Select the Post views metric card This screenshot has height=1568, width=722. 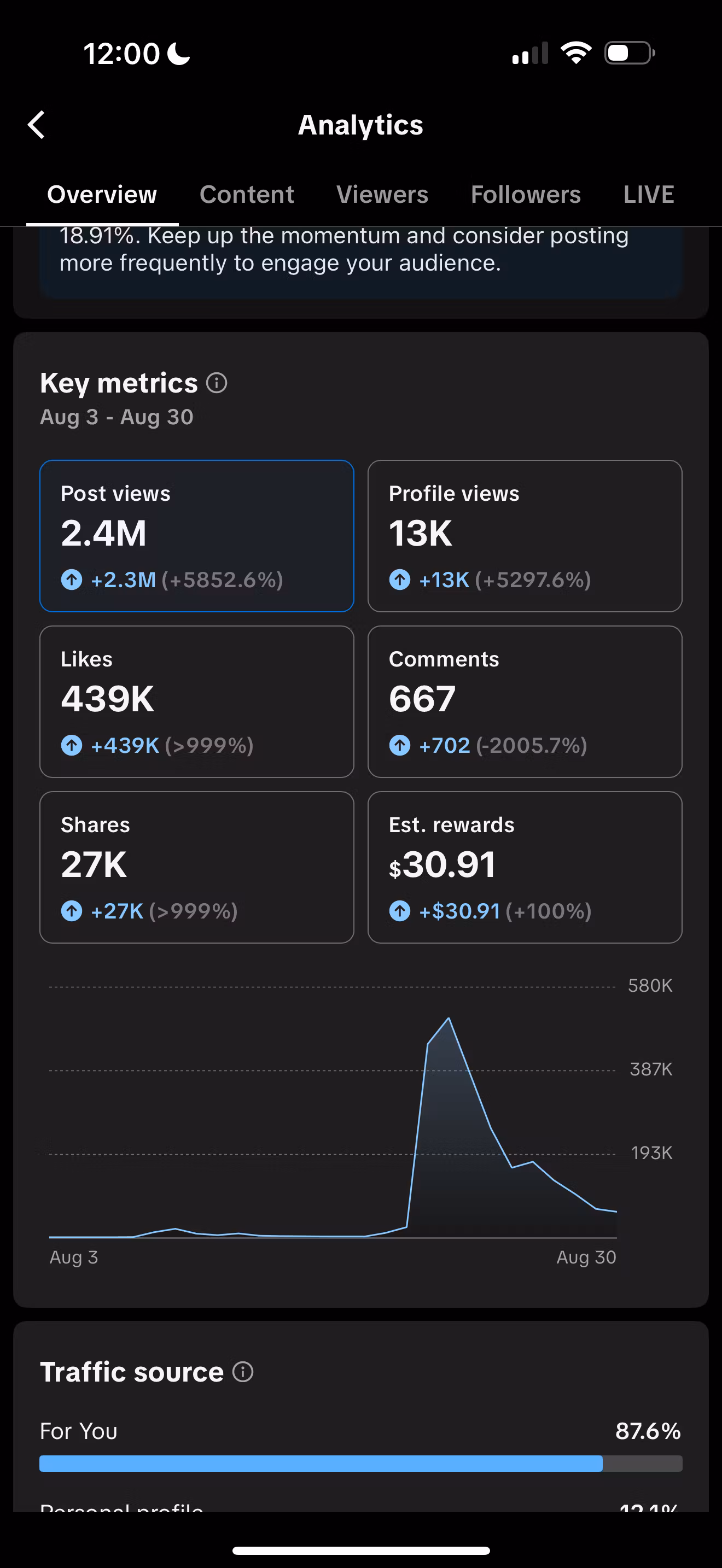[196, 536]
